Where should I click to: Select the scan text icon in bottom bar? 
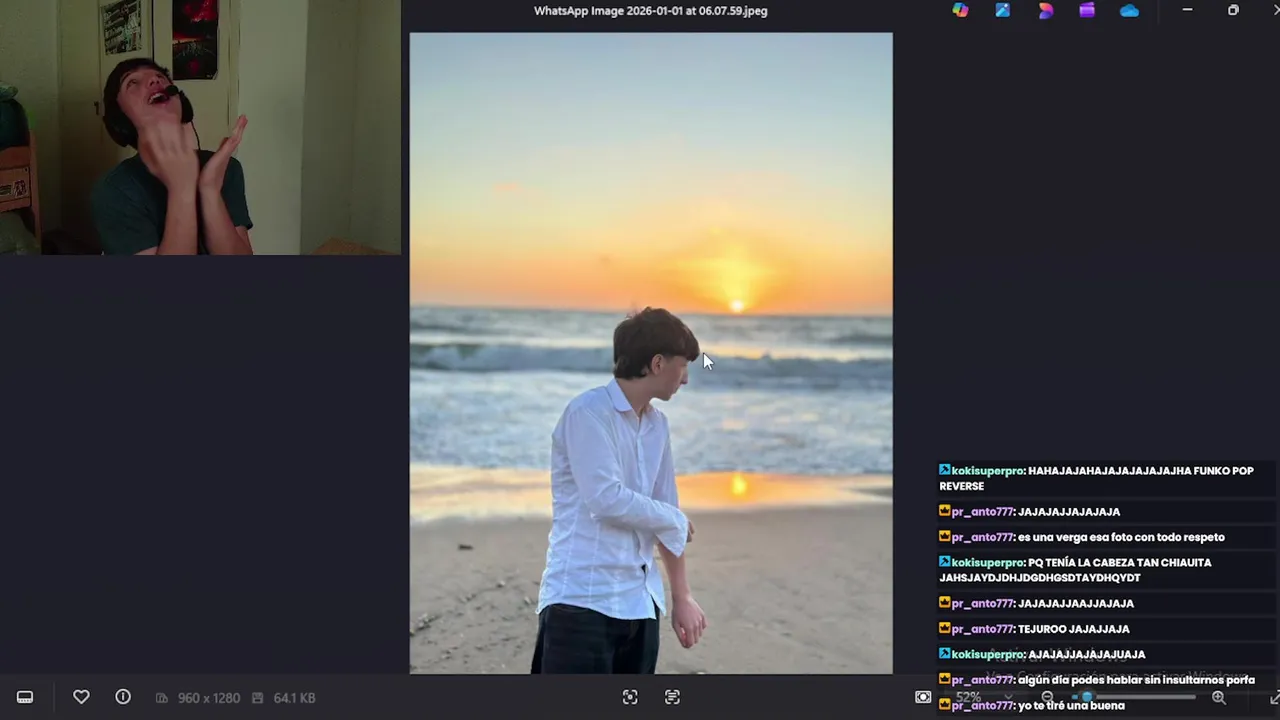(672, 697)
